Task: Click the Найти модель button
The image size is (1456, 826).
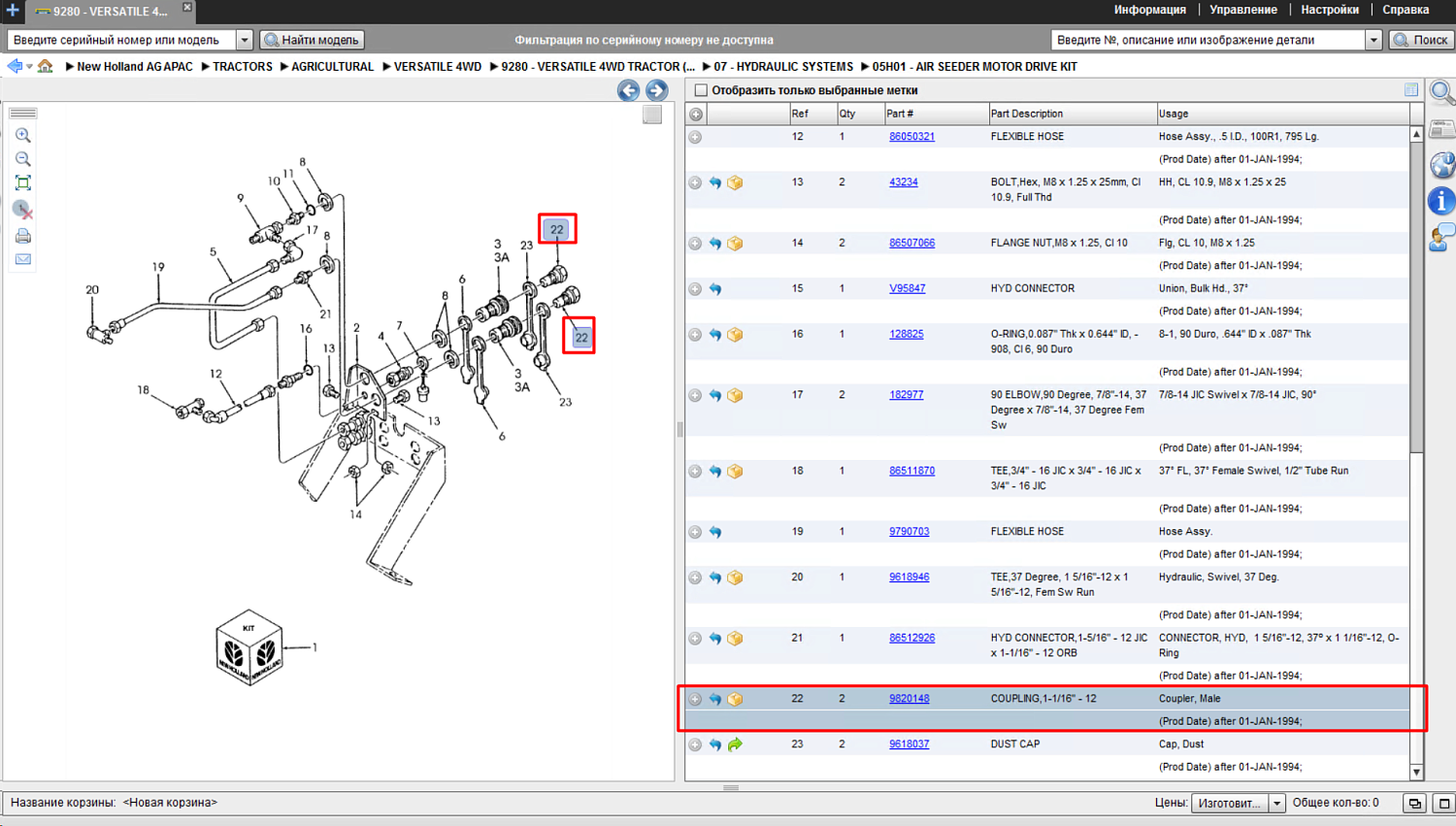Action: click(x=313, y=40)
